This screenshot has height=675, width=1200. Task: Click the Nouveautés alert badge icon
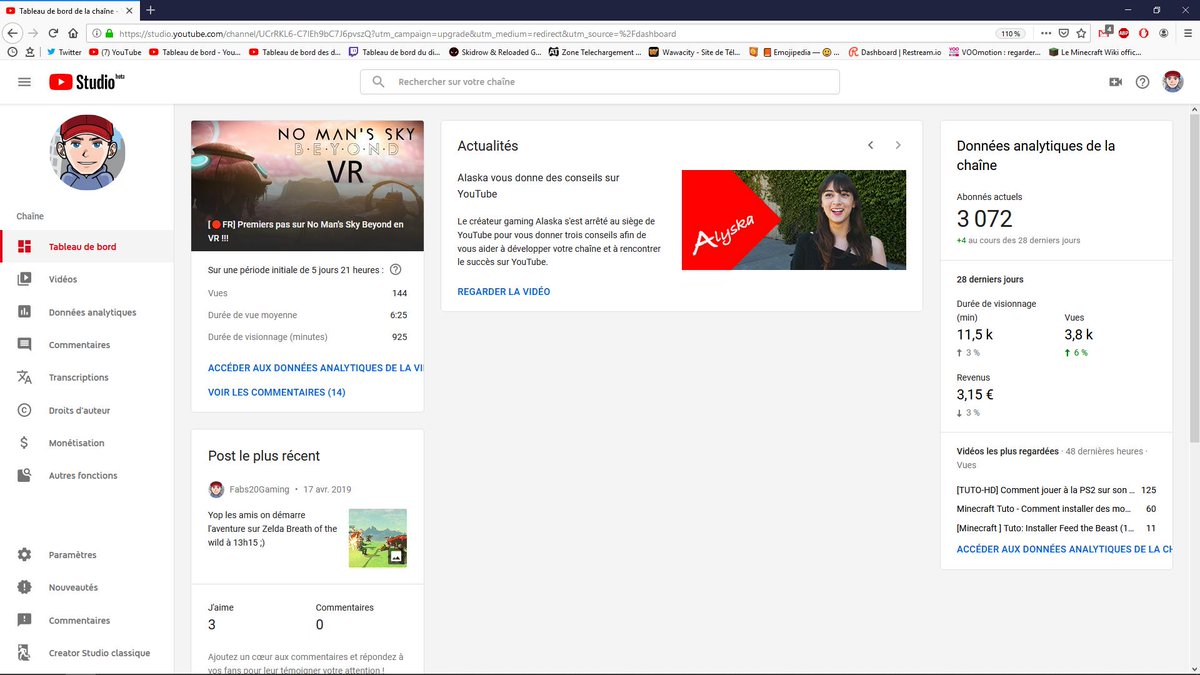pyautogui.click(x=25, y=588)
